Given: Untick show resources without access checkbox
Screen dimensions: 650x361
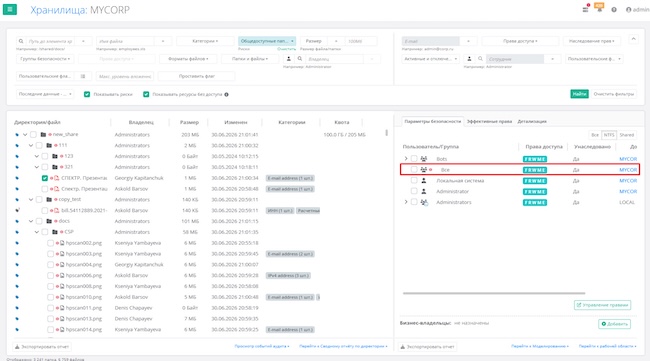Looking at the screenshot, I should point(146,94).
